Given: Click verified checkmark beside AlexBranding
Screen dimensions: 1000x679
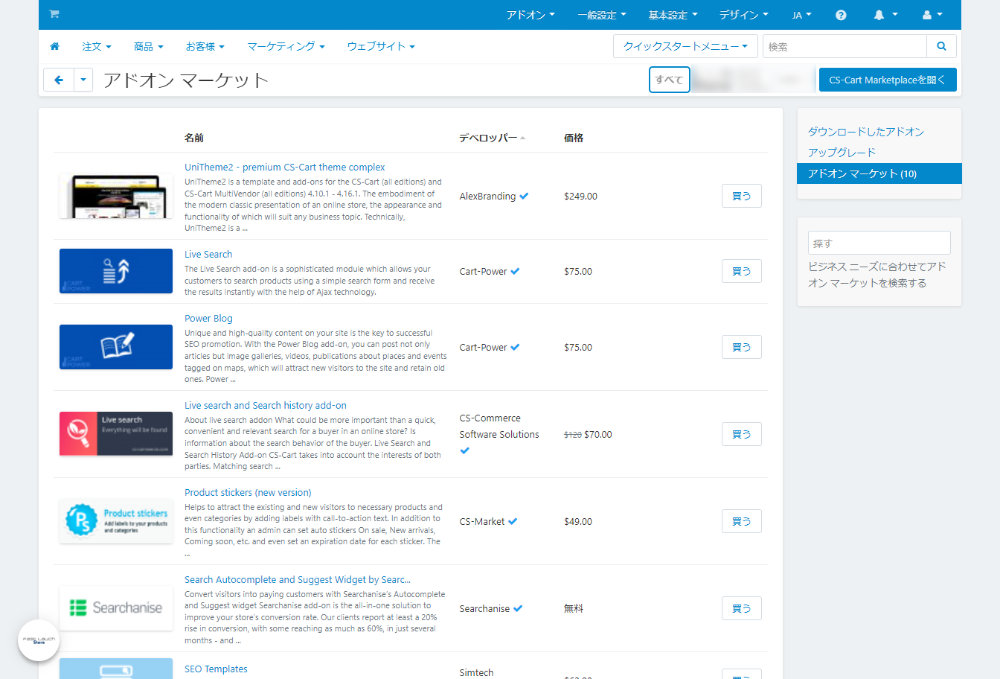Looking at the screenshot, I should 524,196.
